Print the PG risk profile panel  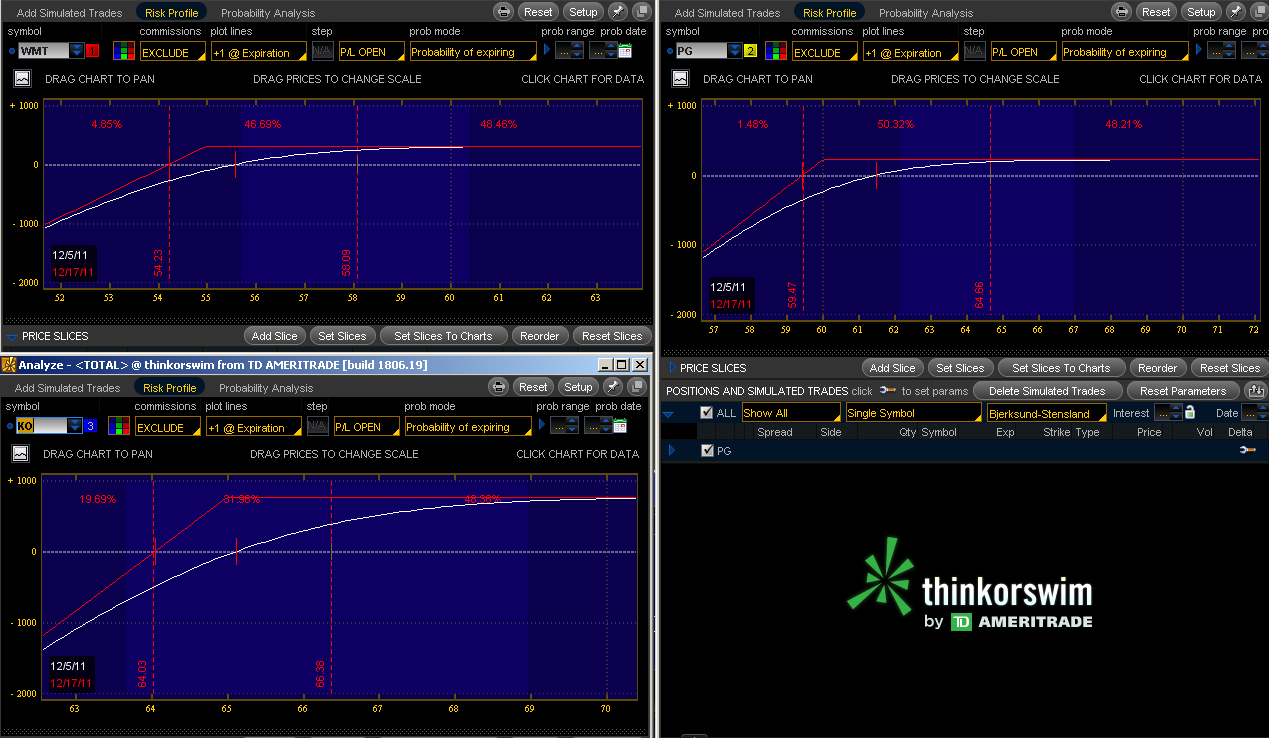[x=1121, y=12]
